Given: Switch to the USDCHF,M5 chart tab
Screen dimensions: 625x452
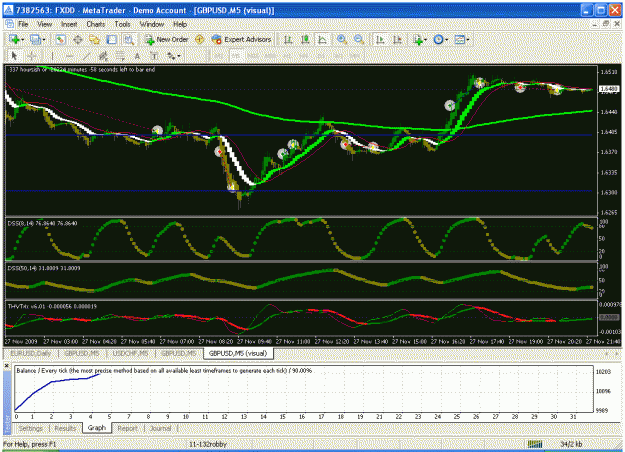Looking at the screenshot, I should tap(131, 353).
